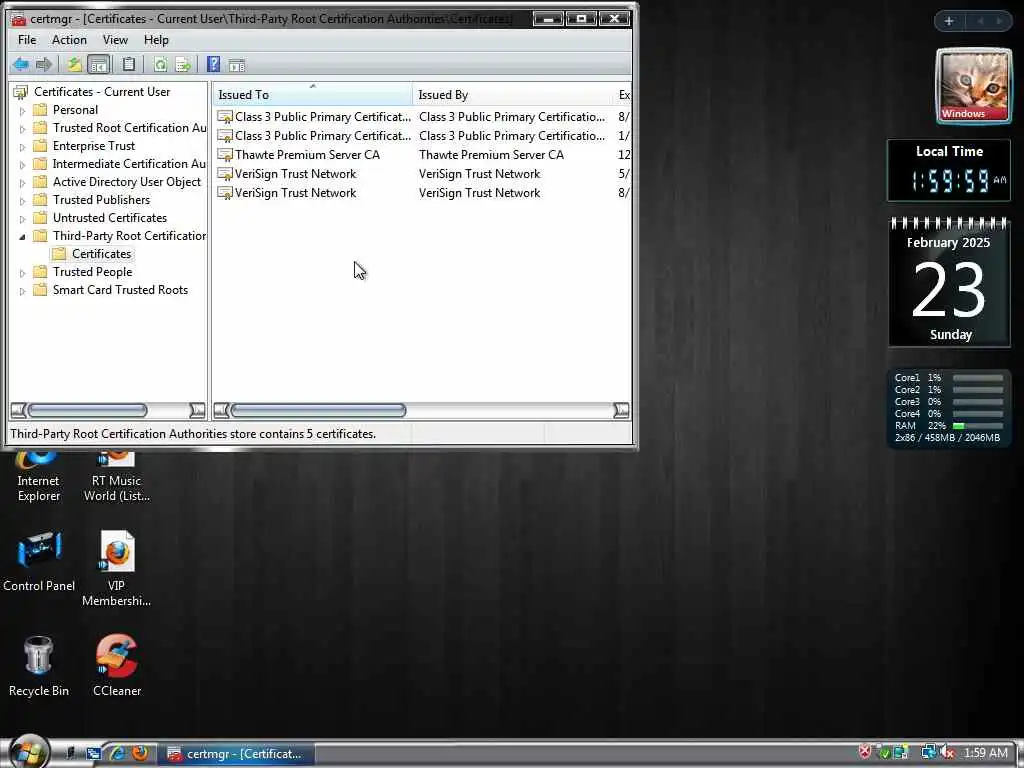This screenshot has width=1024, height=768.
Task: Expand the Personal store node
Action: click(22, 110)
